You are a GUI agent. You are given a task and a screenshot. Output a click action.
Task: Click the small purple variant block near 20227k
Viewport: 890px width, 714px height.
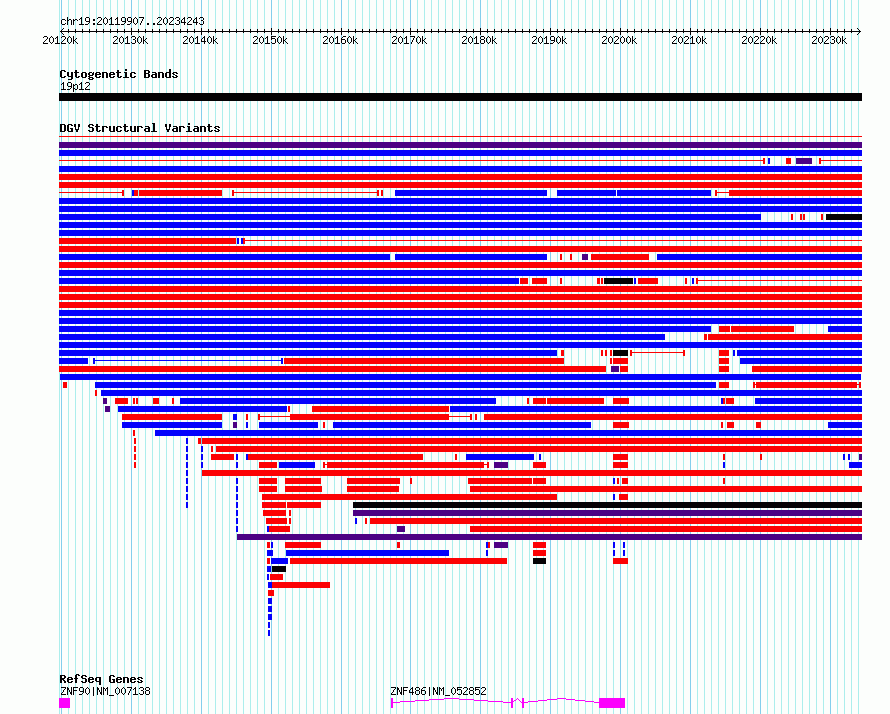point(804,161)
